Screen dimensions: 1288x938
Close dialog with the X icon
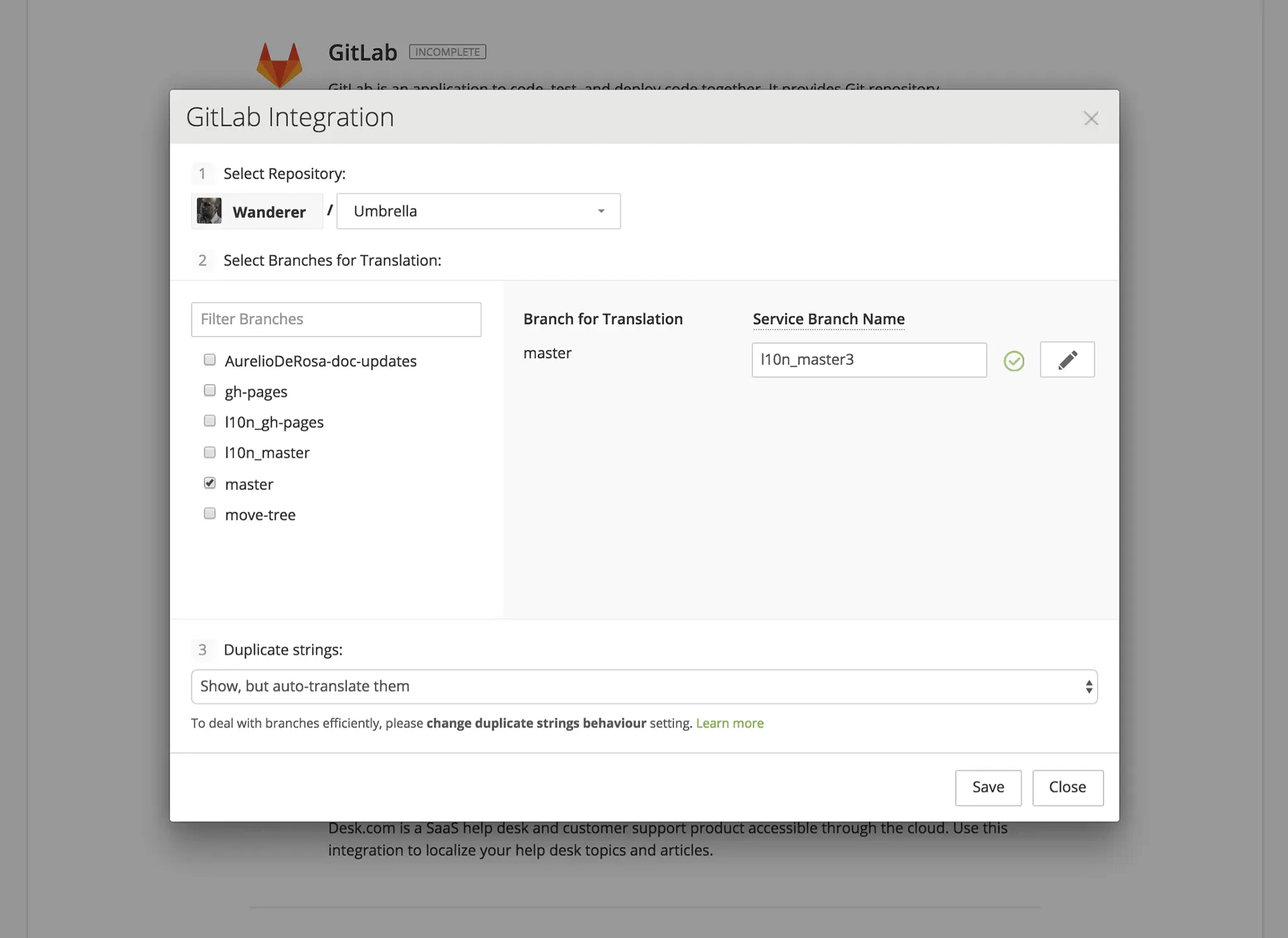pos(1091,118)
